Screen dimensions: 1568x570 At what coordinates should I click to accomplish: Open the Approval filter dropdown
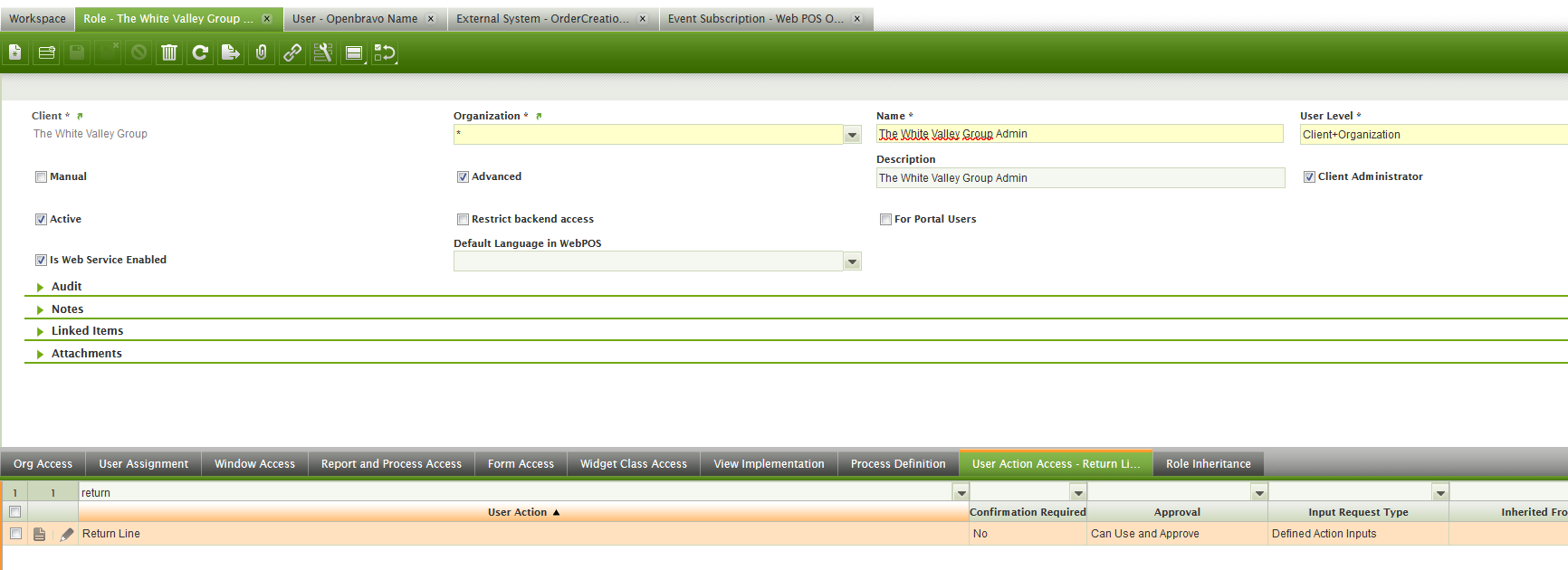pyautogui.click(x=1259, y=493)
